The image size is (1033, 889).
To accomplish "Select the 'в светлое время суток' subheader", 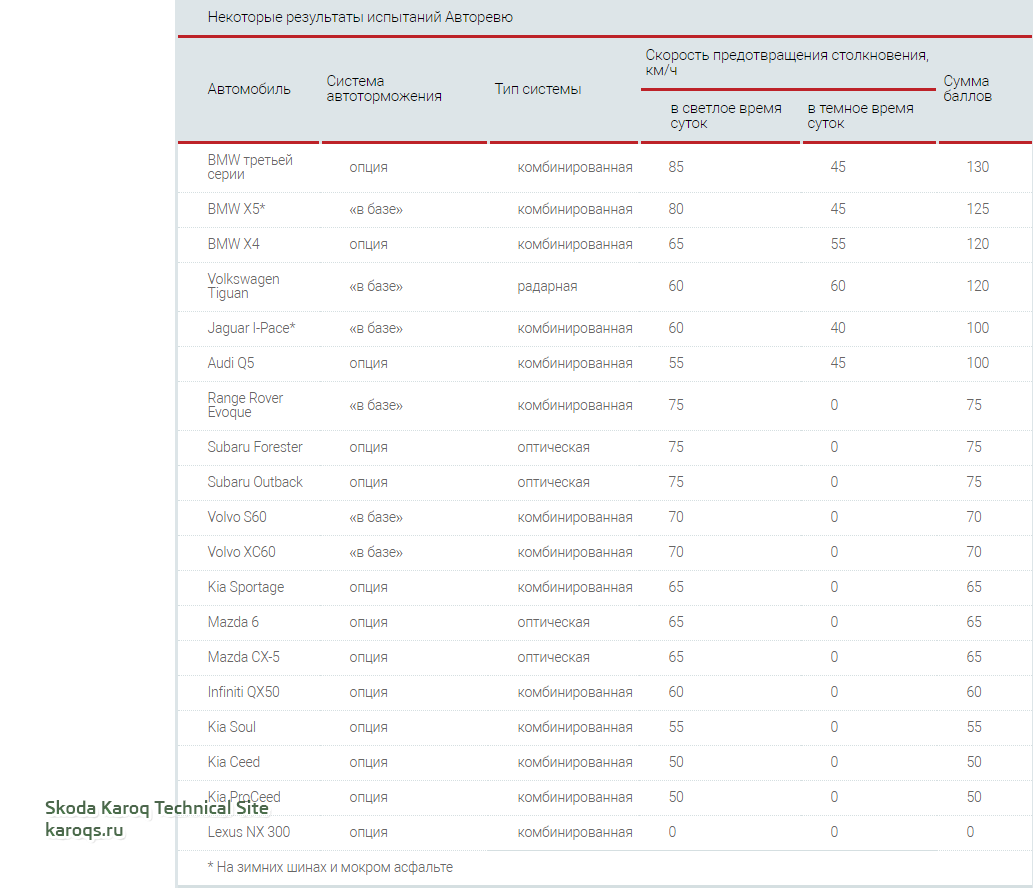I will pyautogui.click(x=725, y=116).
